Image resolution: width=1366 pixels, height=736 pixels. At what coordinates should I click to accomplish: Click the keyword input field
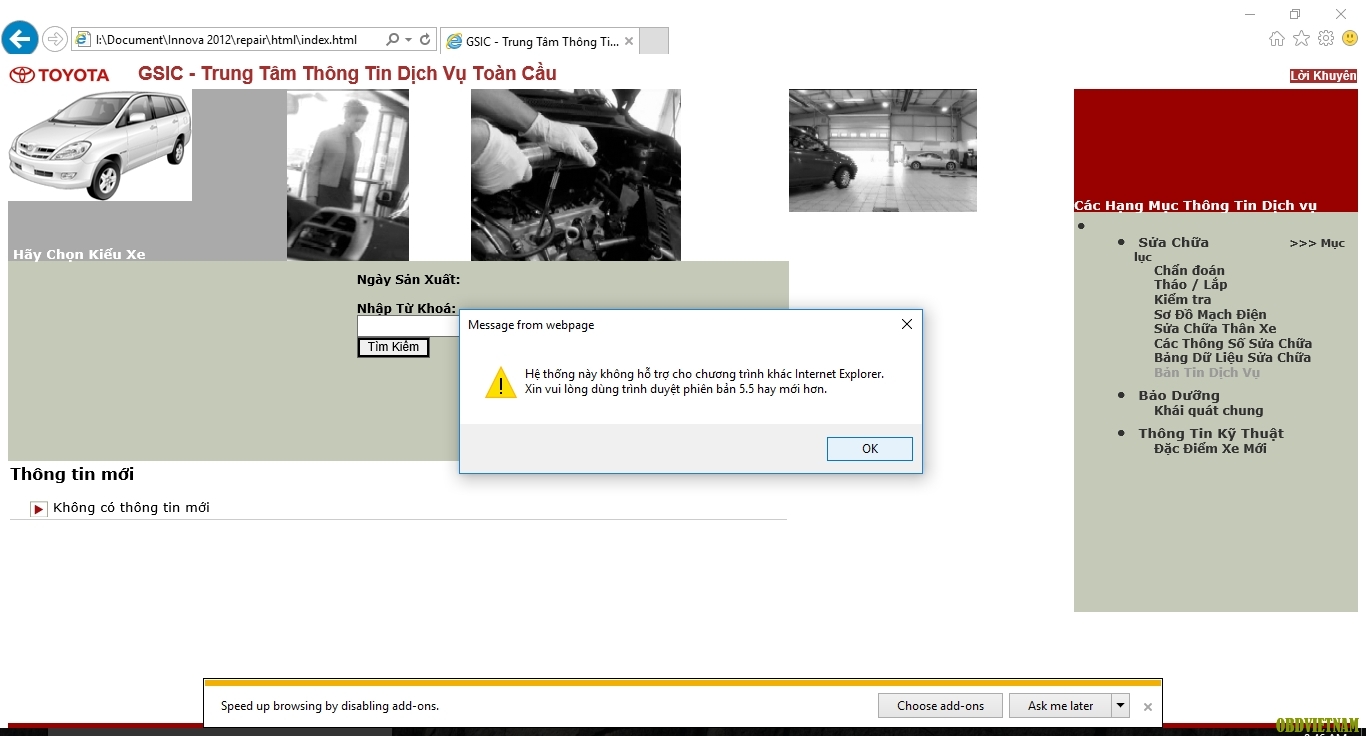point(408,326)
